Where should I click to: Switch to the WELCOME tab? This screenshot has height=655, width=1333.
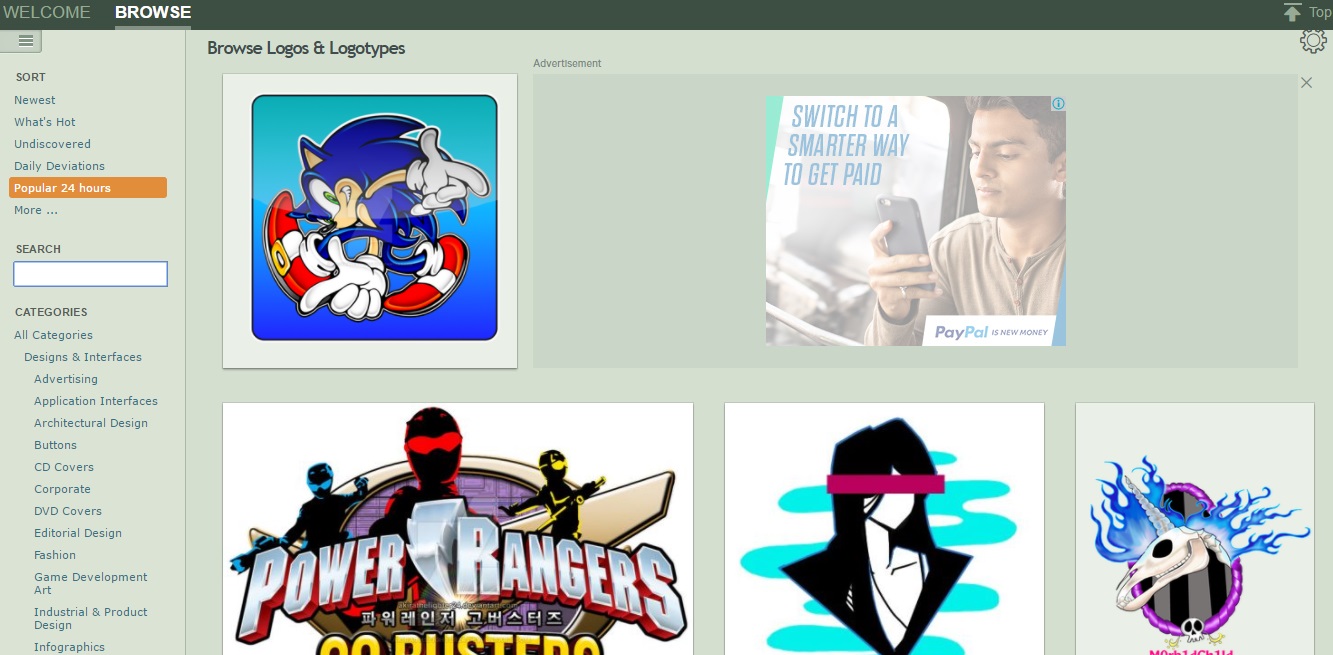[47, 13]
